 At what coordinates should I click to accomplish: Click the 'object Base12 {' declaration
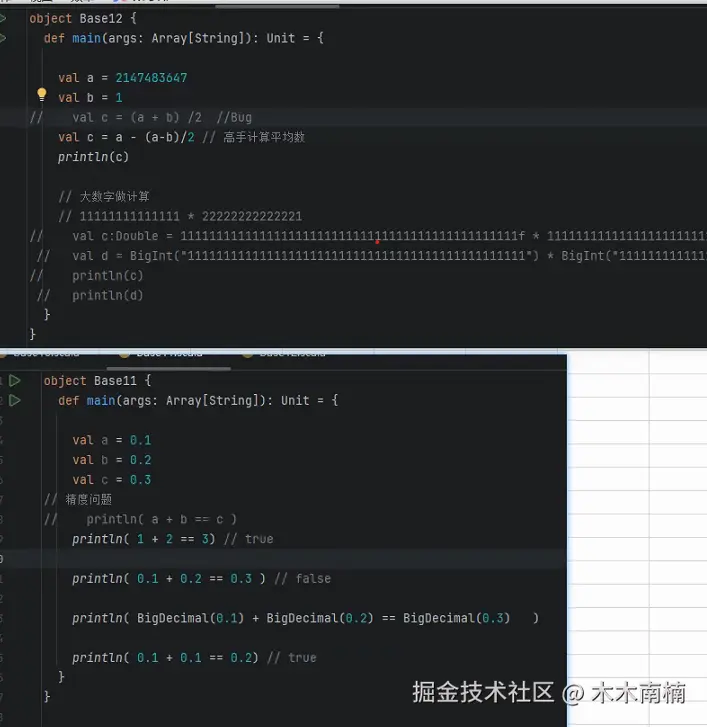click(83, 18)
